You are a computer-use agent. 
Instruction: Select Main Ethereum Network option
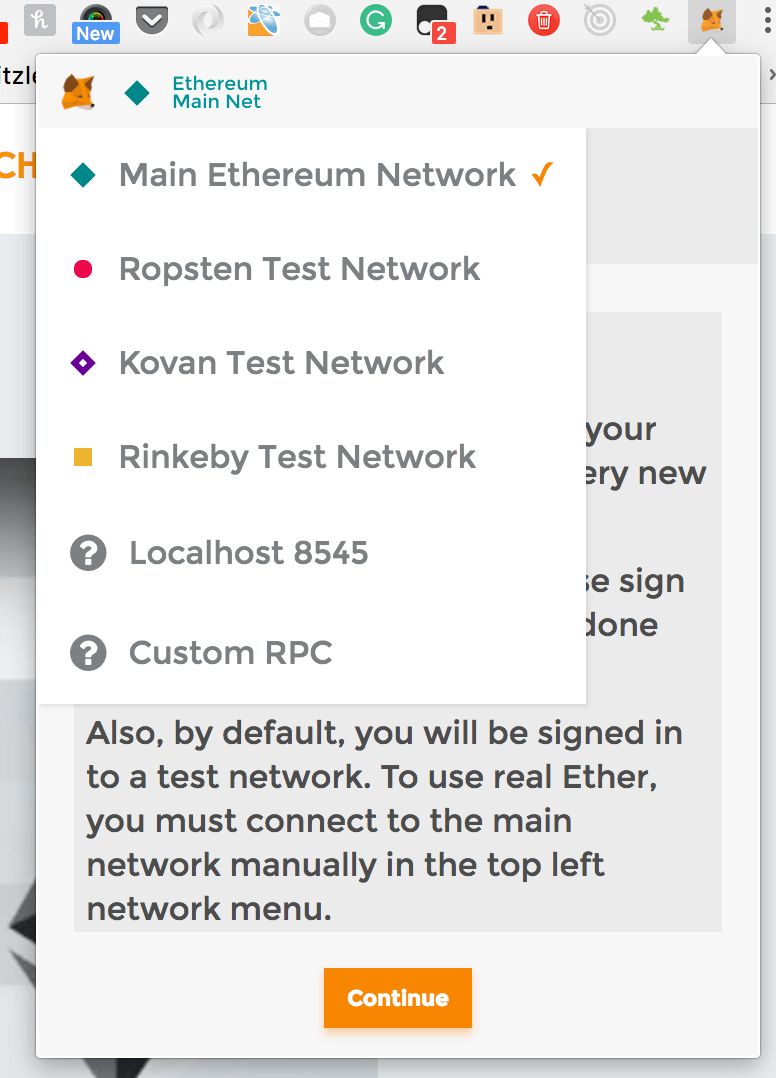click(x=311, y=175)
